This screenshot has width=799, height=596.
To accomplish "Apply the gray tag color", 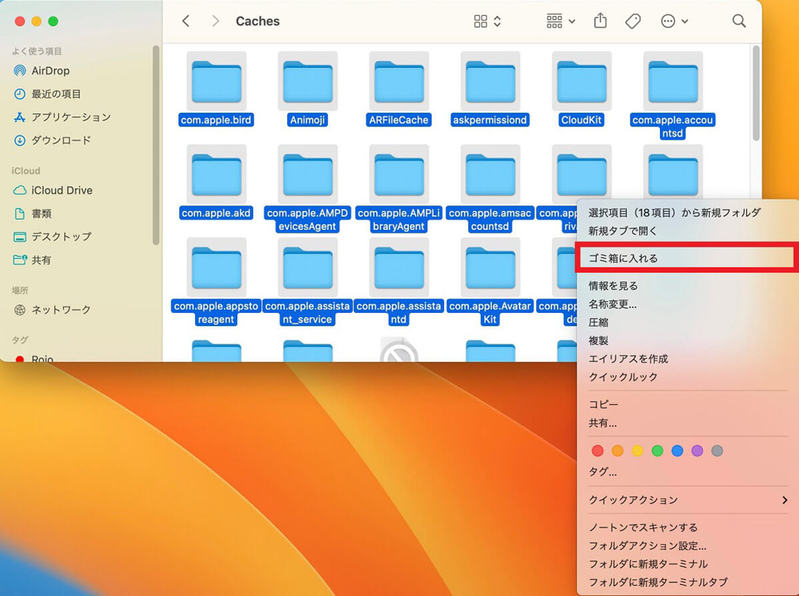I will click(x=717, y=450).
